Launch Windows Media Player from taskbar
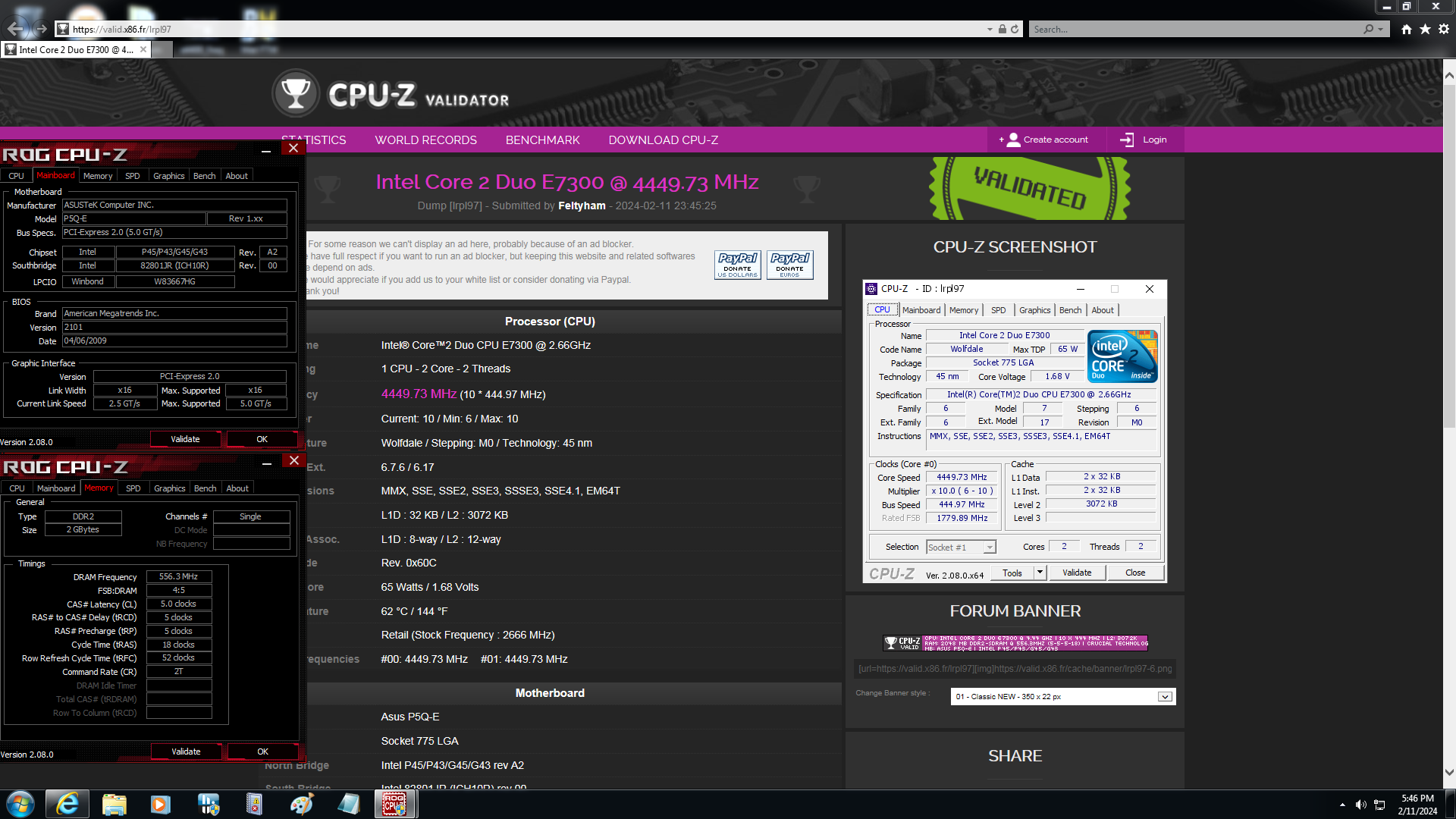The height and width of the screenshot is (819, 1456). (161, 804)
